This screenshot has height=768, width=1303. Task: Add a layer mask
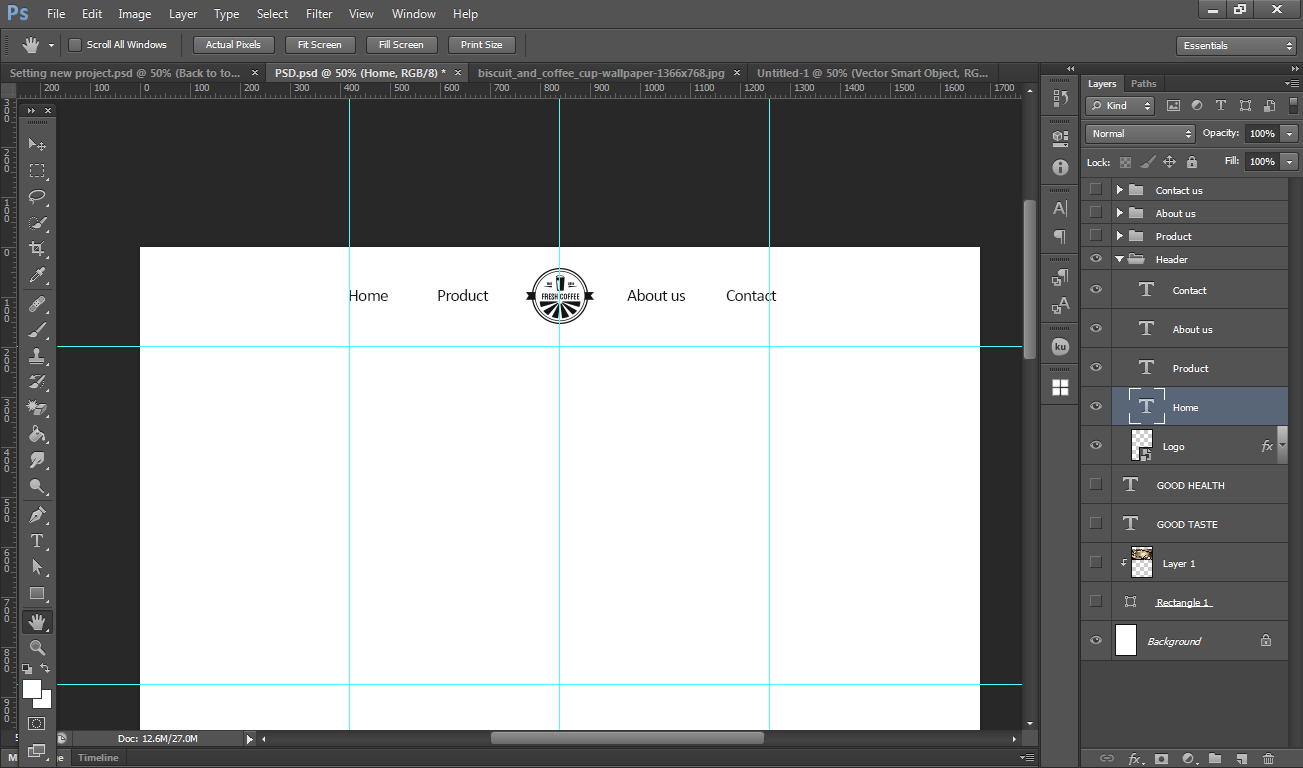(1160, 759)
